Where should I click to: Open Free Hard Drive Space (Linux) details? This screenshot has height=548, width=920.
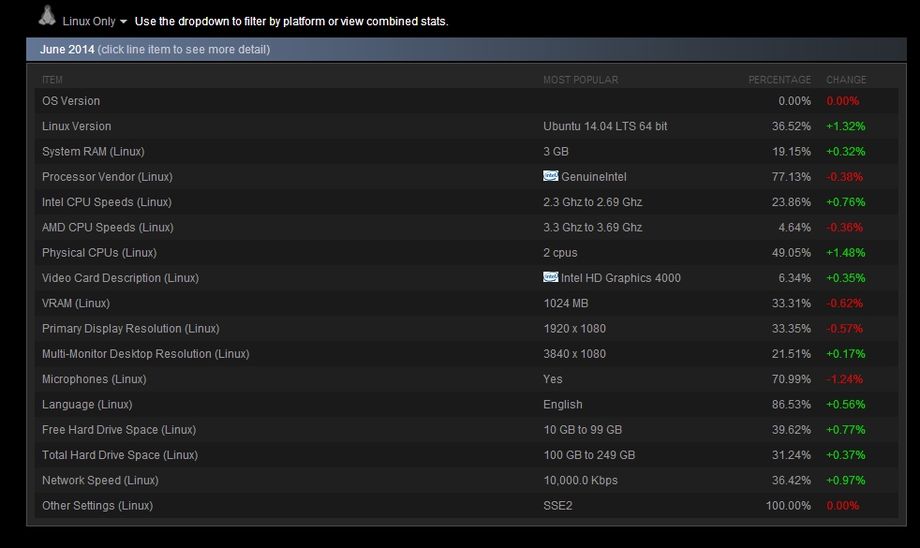pos(466,429)
